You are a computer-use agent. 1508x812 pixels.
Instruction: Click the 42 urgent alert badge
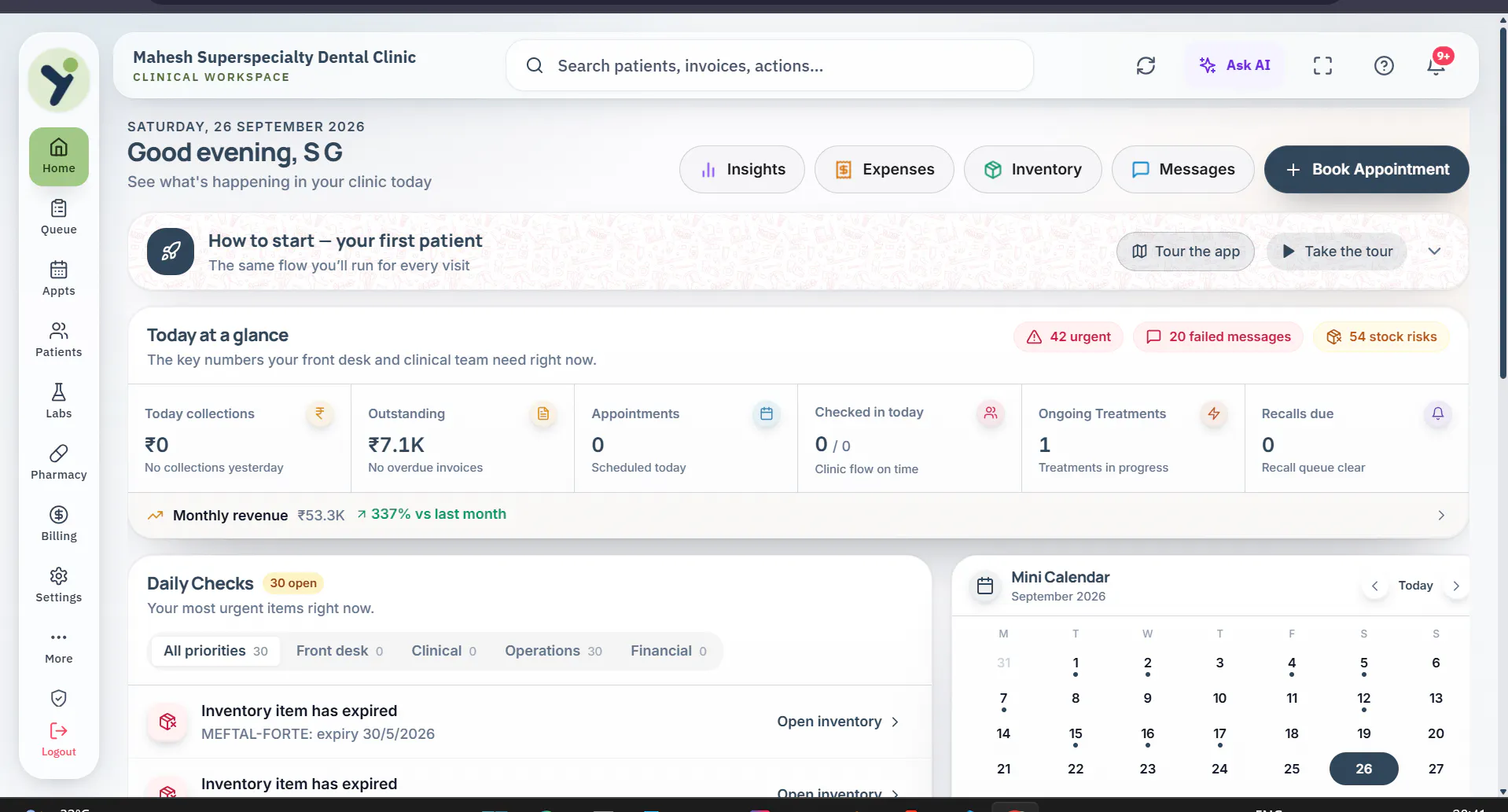1068,337
